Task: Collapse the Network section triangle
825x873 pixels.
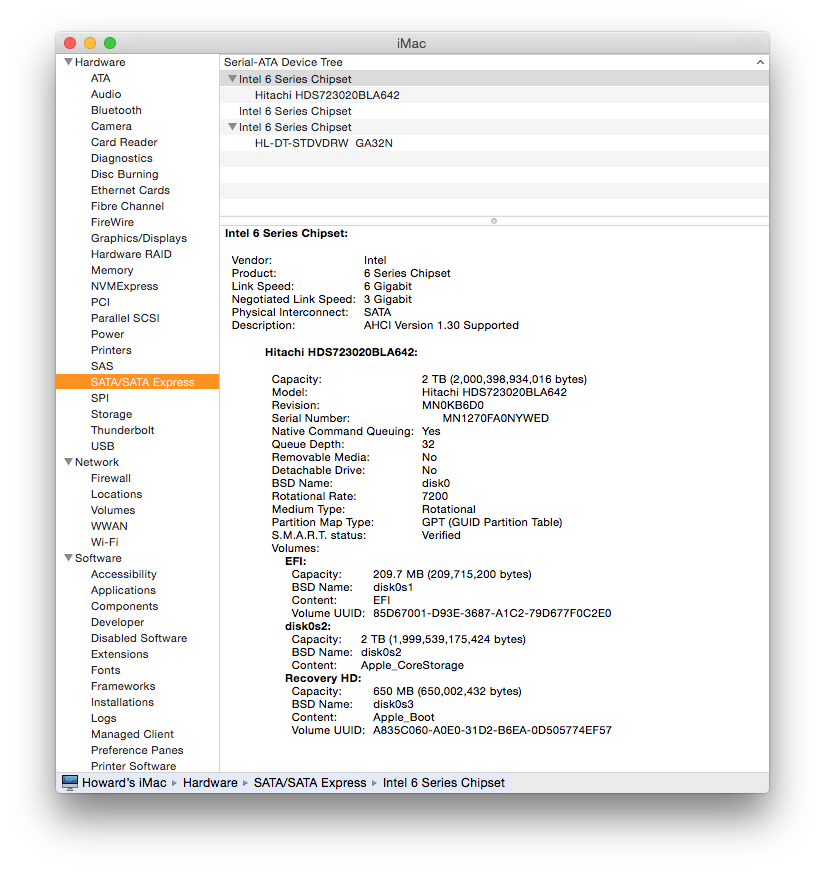Action: (x=68, y=462)
